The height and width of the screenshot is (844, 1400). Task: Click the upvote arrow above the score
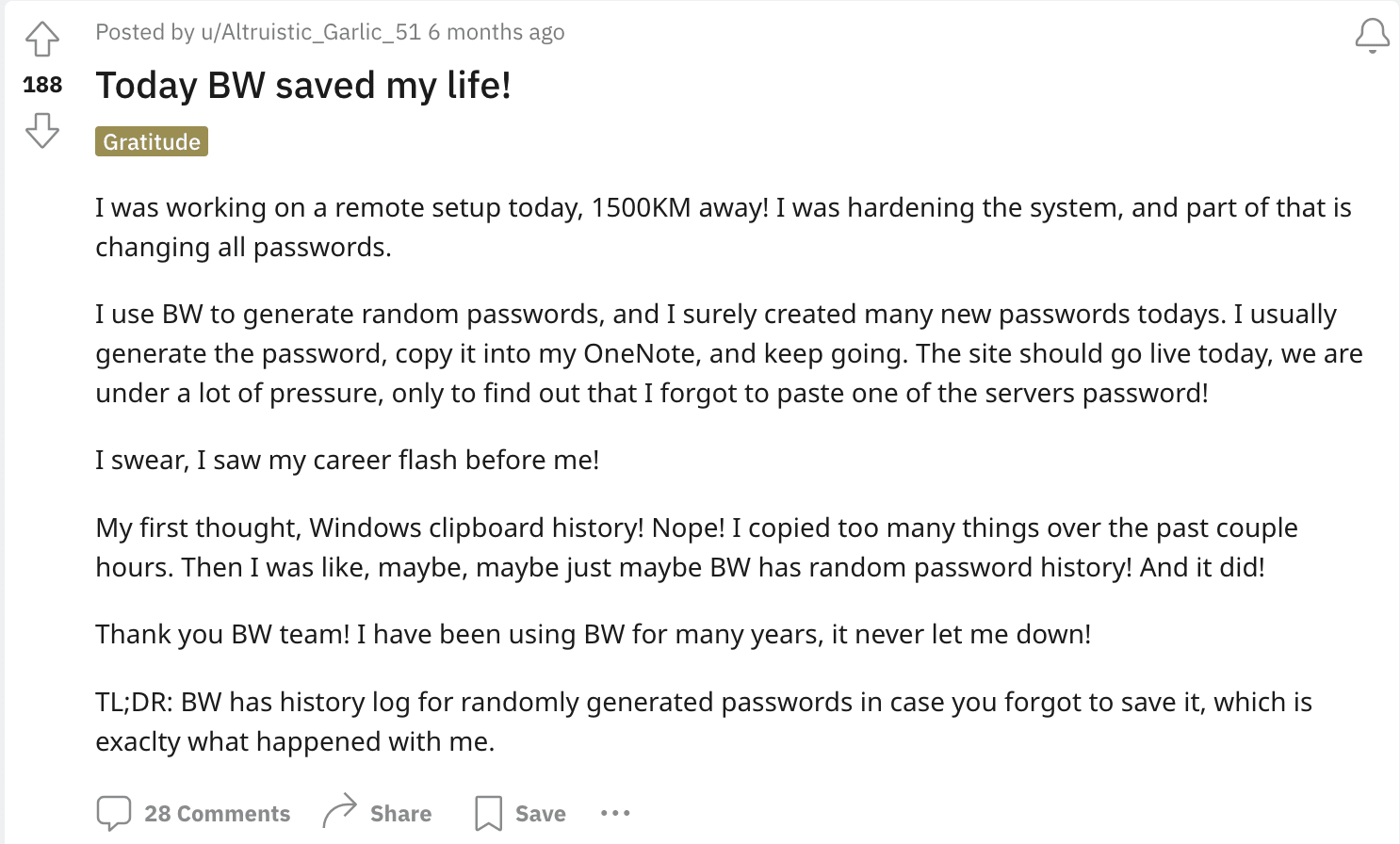[x=41, y=38]
